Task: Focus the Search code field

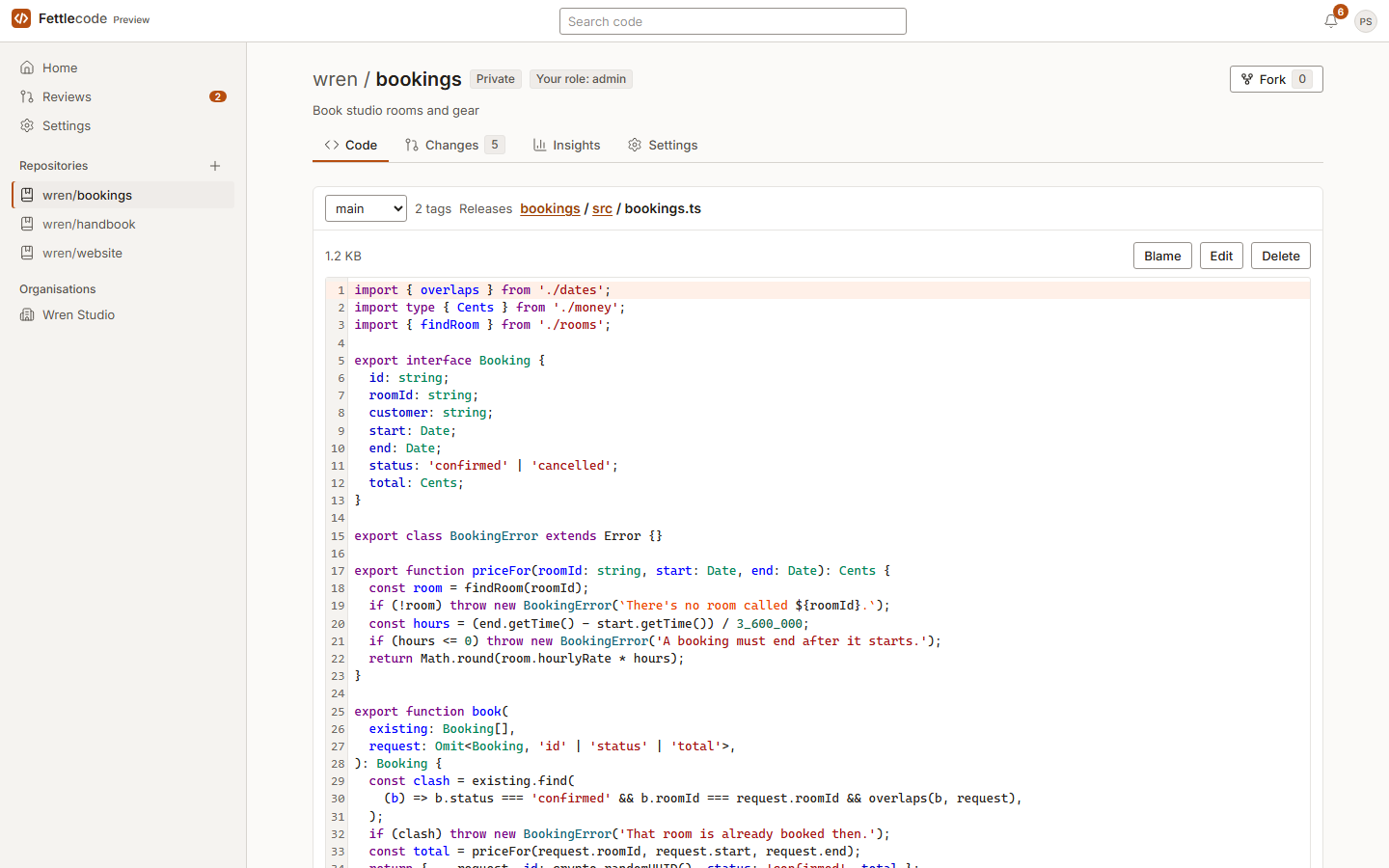Action: tap(733, 21)
